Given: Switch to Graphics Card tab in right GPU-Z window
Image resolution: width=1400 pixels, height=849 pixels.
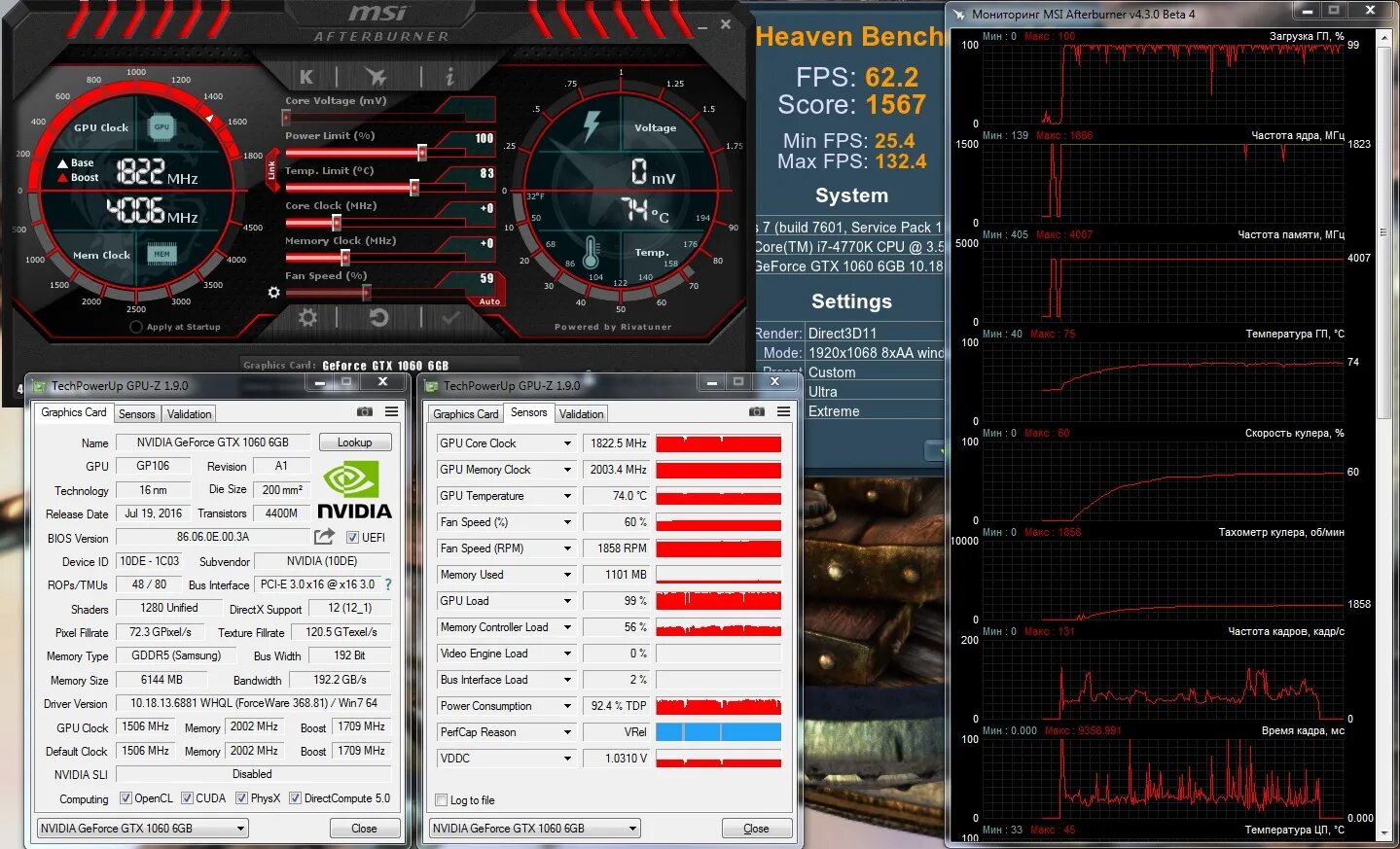Looking at the screenshot, I should coord(466,414).
